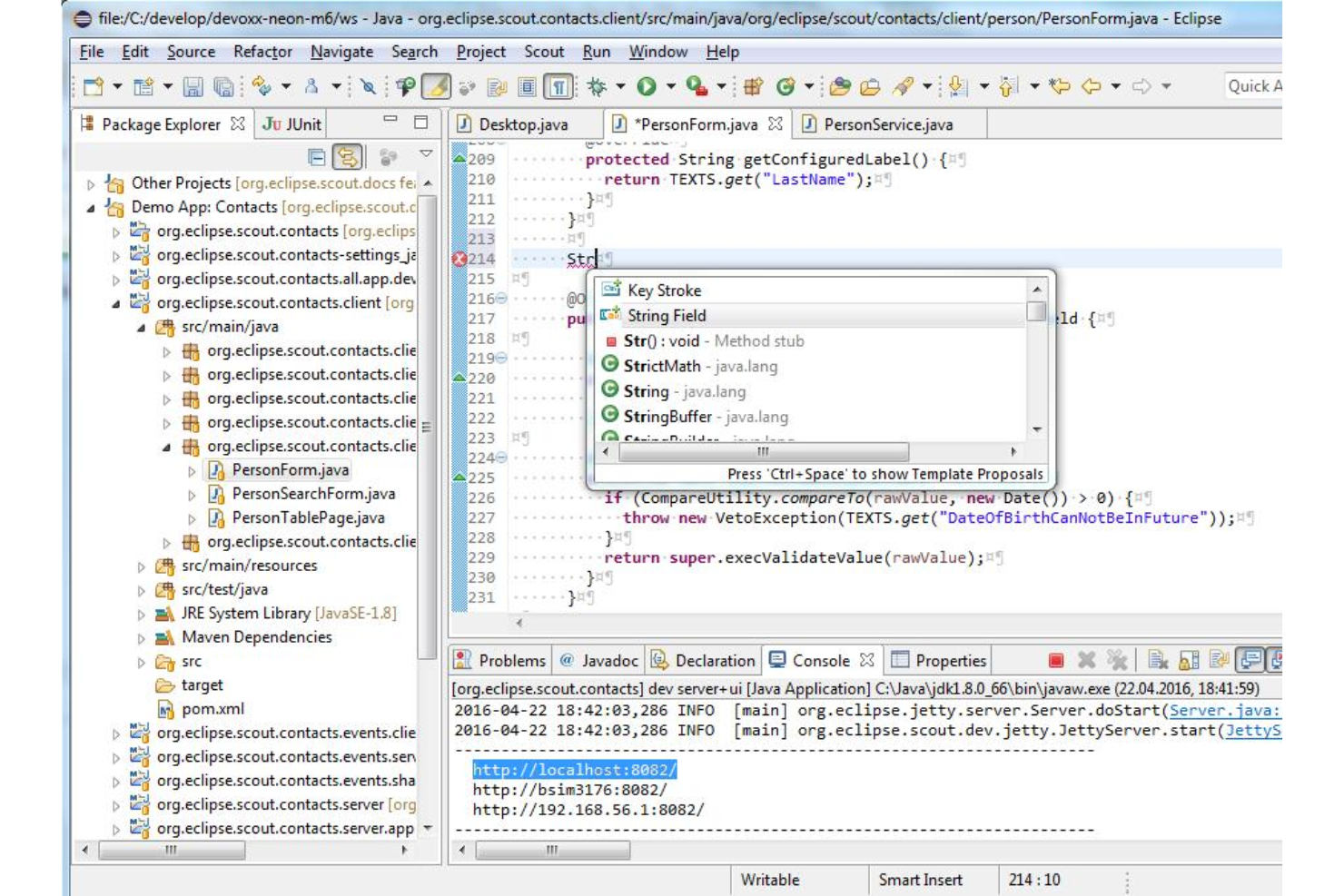The width and height of the screenshot is (1344, 896).
Task: Open the http://localhost:8082/ console link
Action: 574,770
